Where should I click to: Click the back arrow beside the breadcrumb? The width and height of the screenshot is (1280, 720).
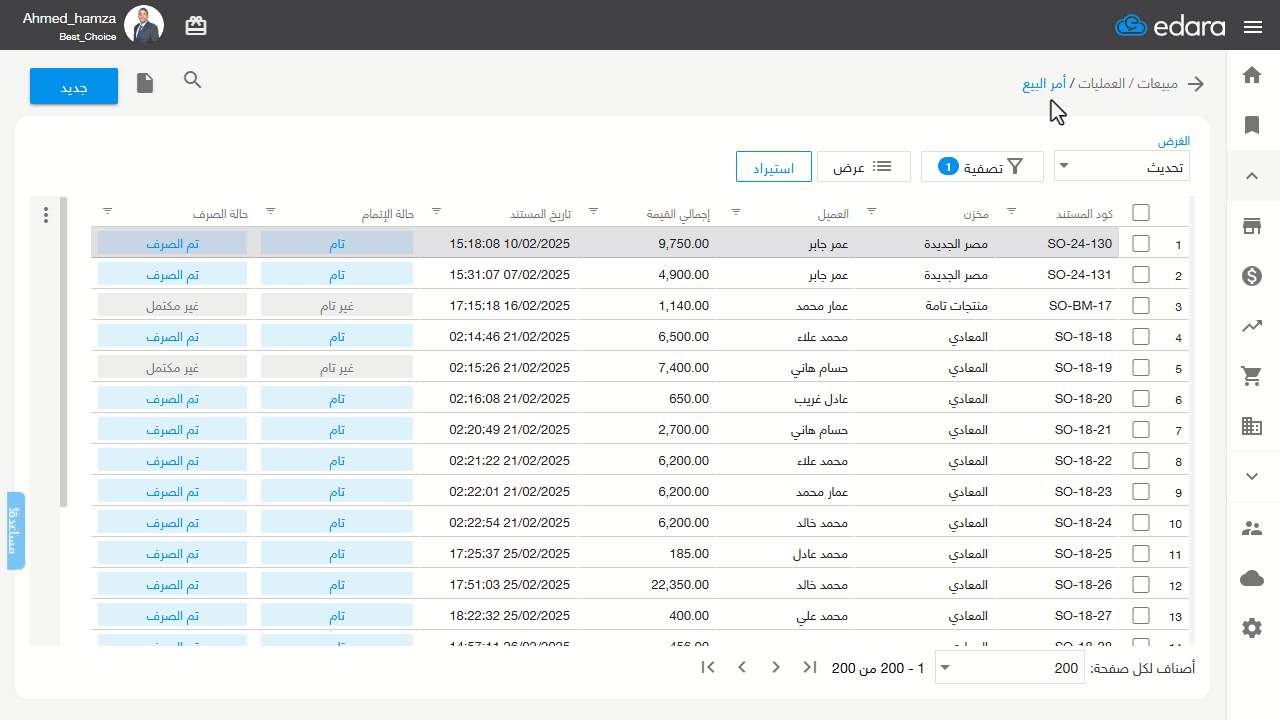(1196, 84)
